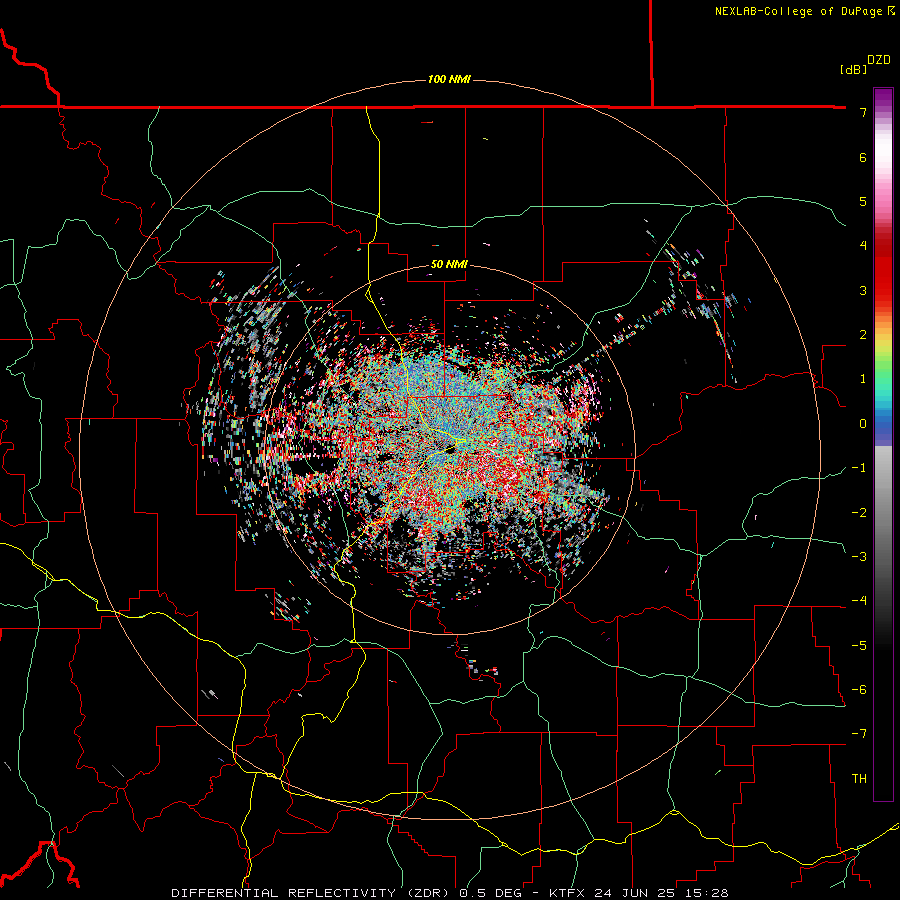Click the KTFX radar site identifier

[568, 893]
